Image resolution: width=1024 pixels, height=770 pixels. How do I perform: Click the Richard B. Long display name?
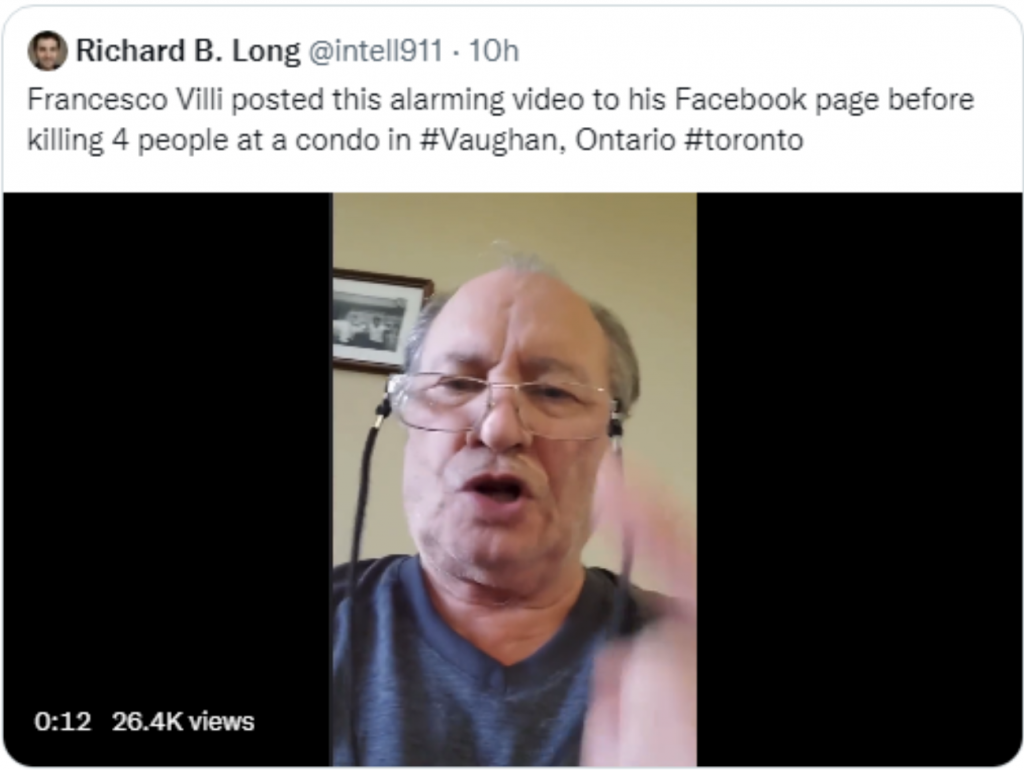click(188, 51)
